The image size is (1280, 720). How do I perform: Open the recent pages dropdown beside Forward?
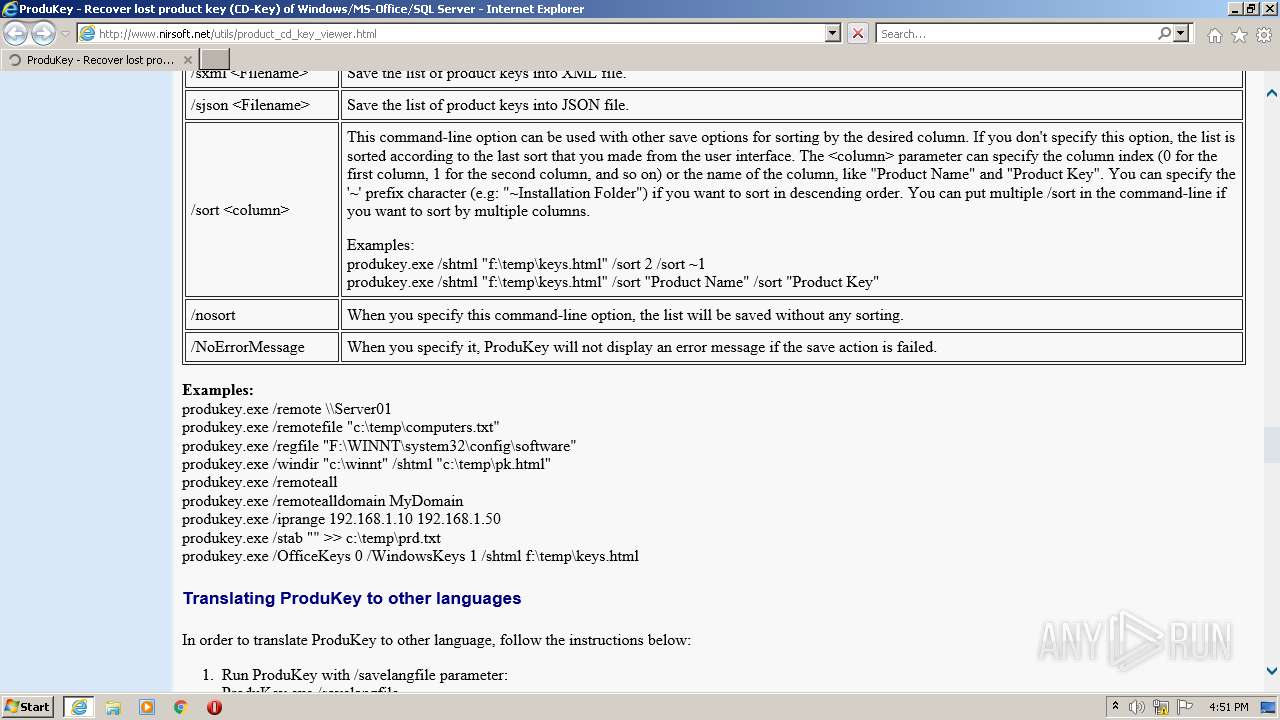point(65,34)
